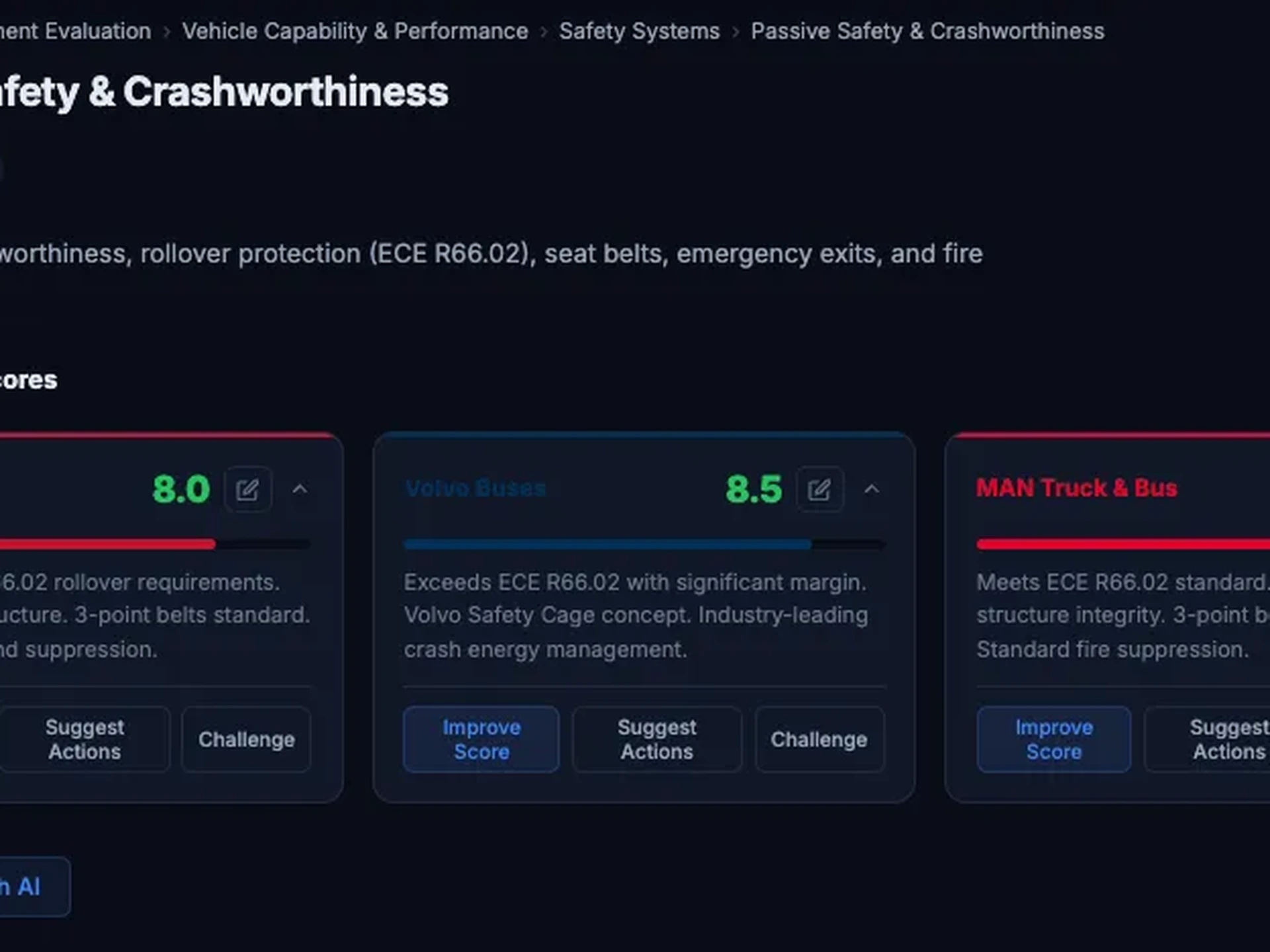The width and height of the screenshot is (1270, 952).
Task: Click the partially visible AI button
Action: 30,887
